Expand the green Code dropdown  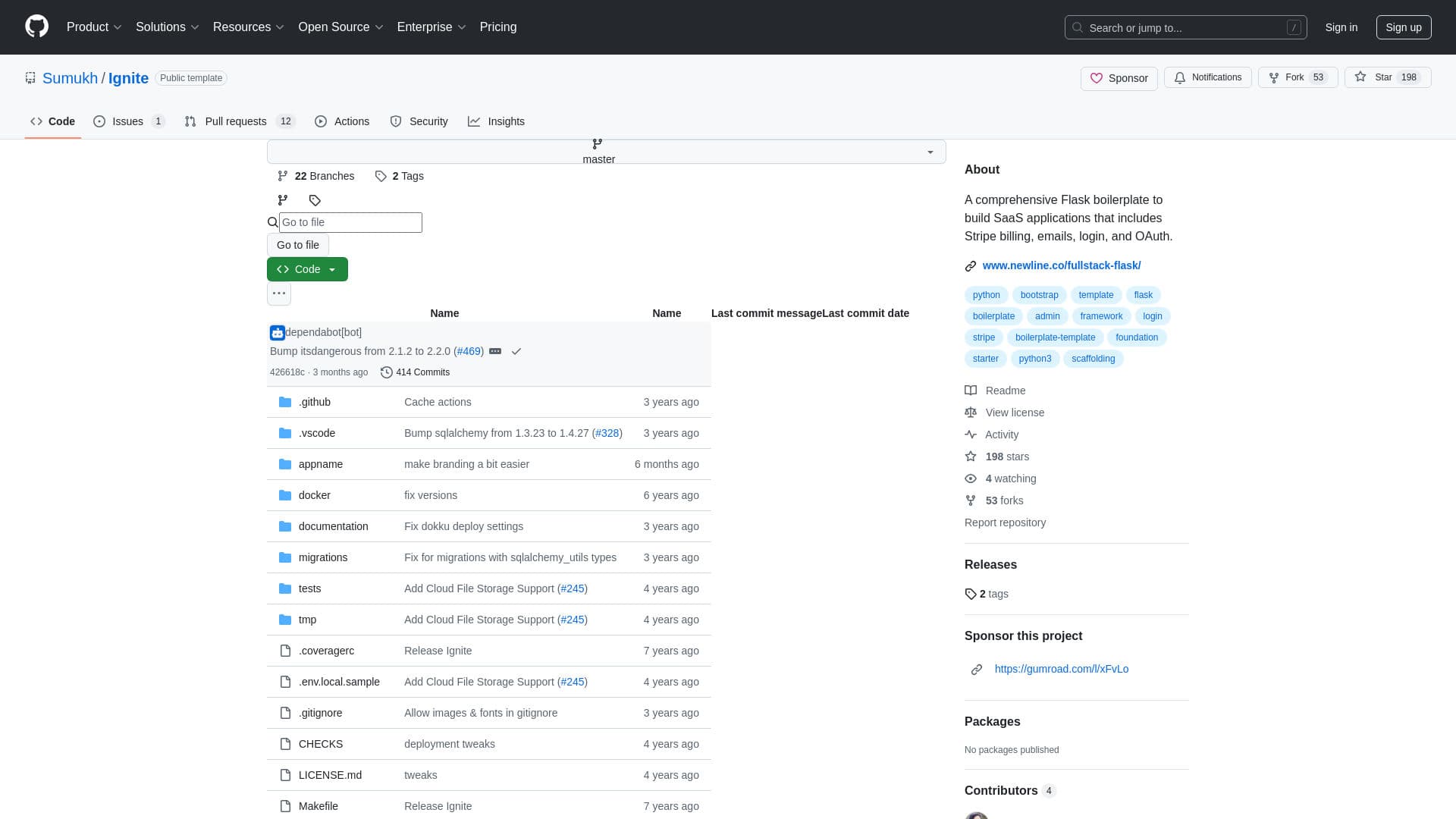307,269
